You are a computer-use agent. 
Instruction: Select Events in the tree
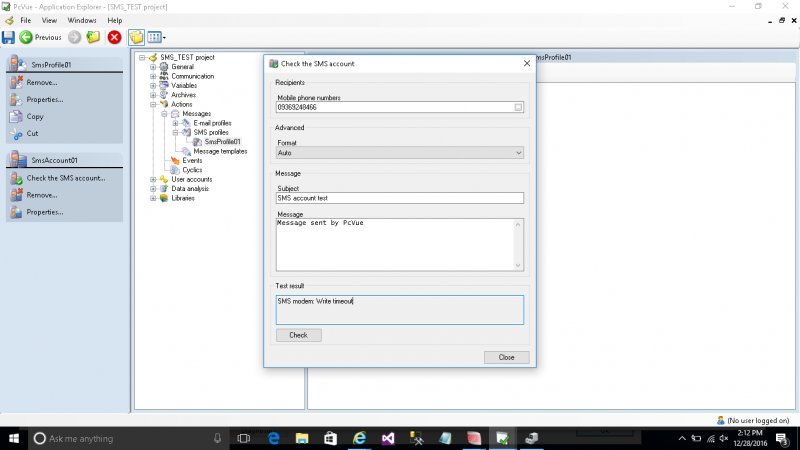192,160
